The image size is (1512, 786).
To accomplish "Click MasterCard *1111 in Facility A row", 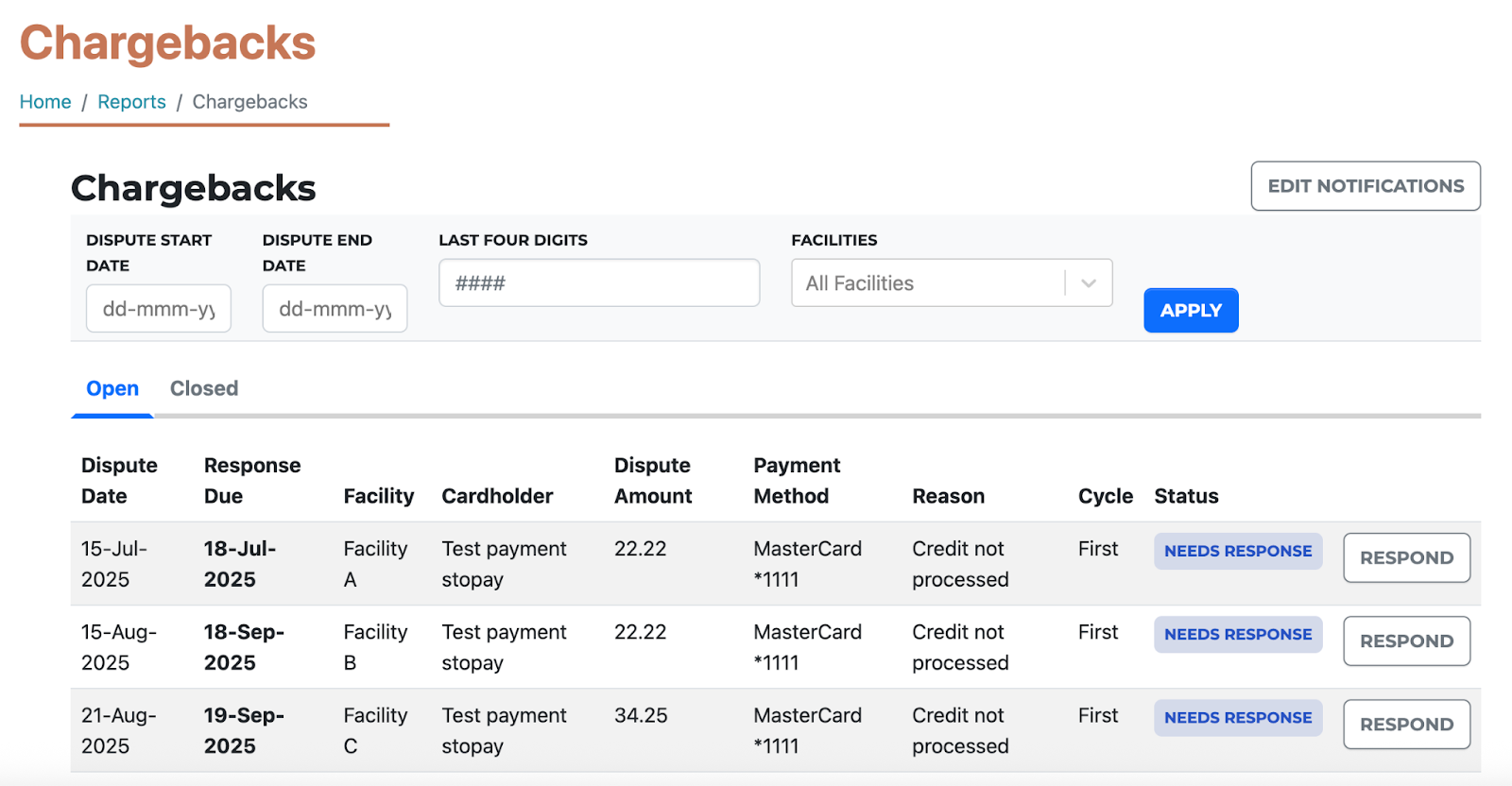I will click(x=808, y=564).
